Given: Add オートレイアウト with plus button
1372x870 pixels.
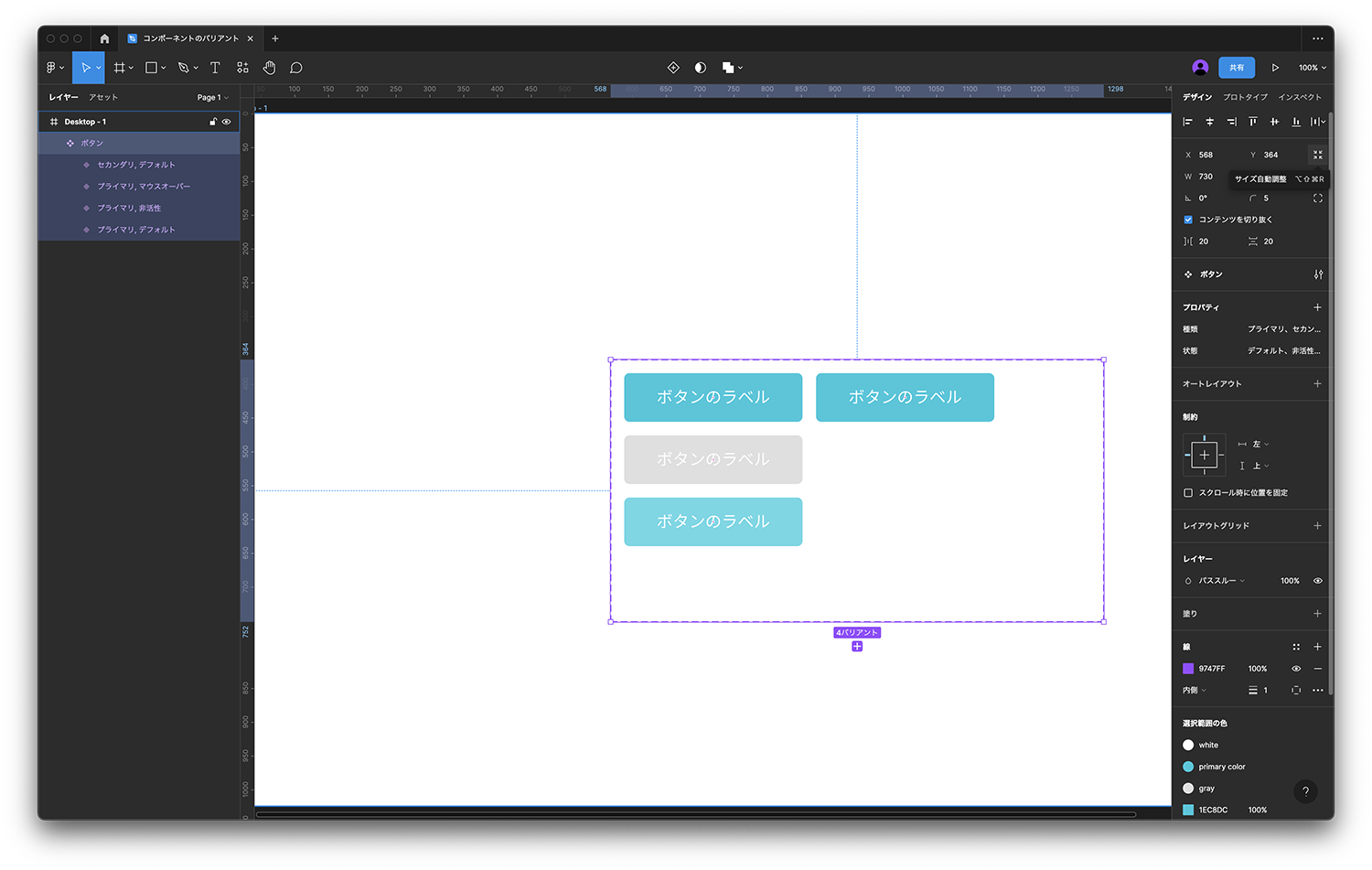Looking at the screenshot, I should pos(1318,384).
